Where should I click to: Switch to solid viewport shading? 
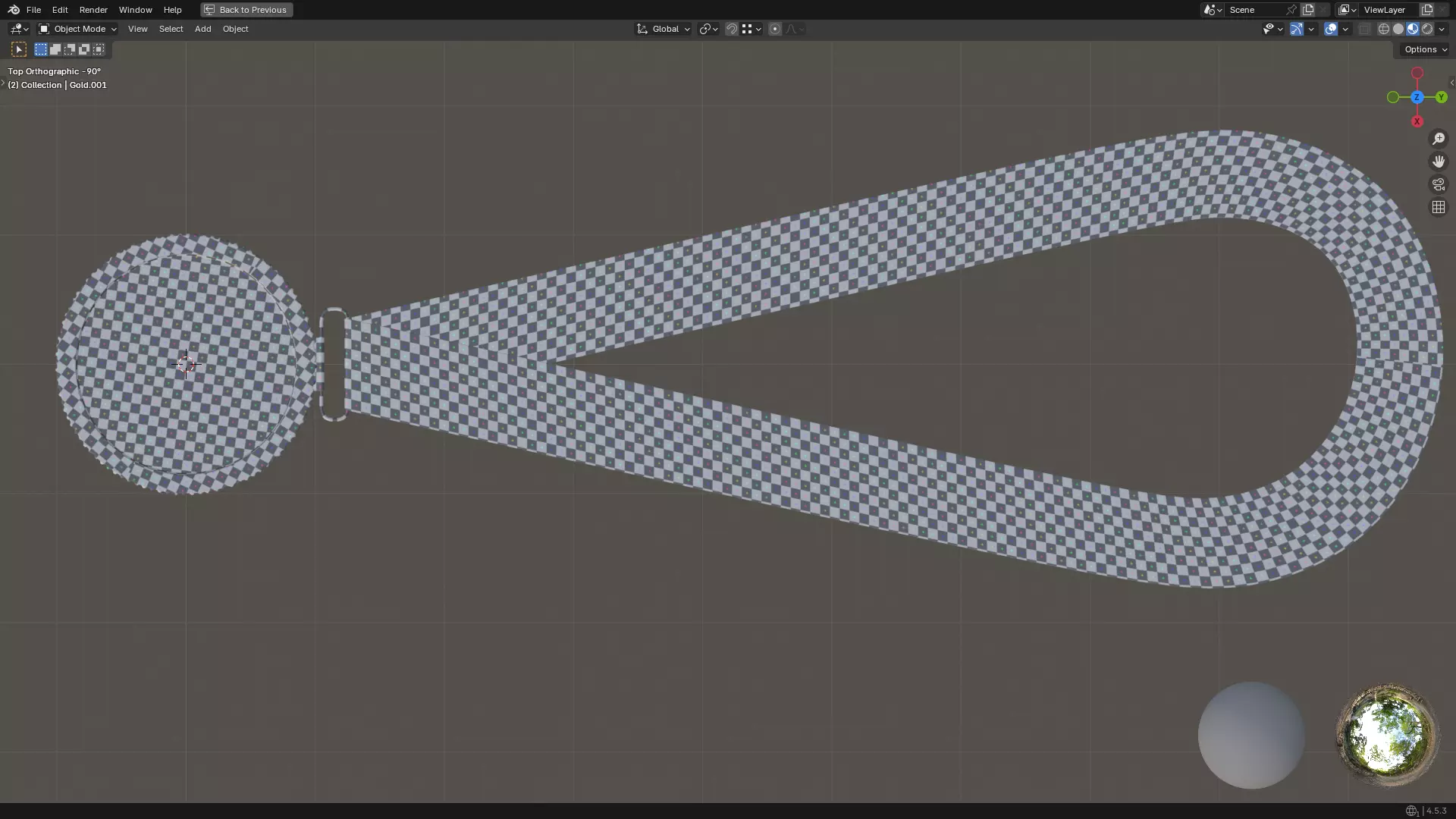(x=1398, y=29)
